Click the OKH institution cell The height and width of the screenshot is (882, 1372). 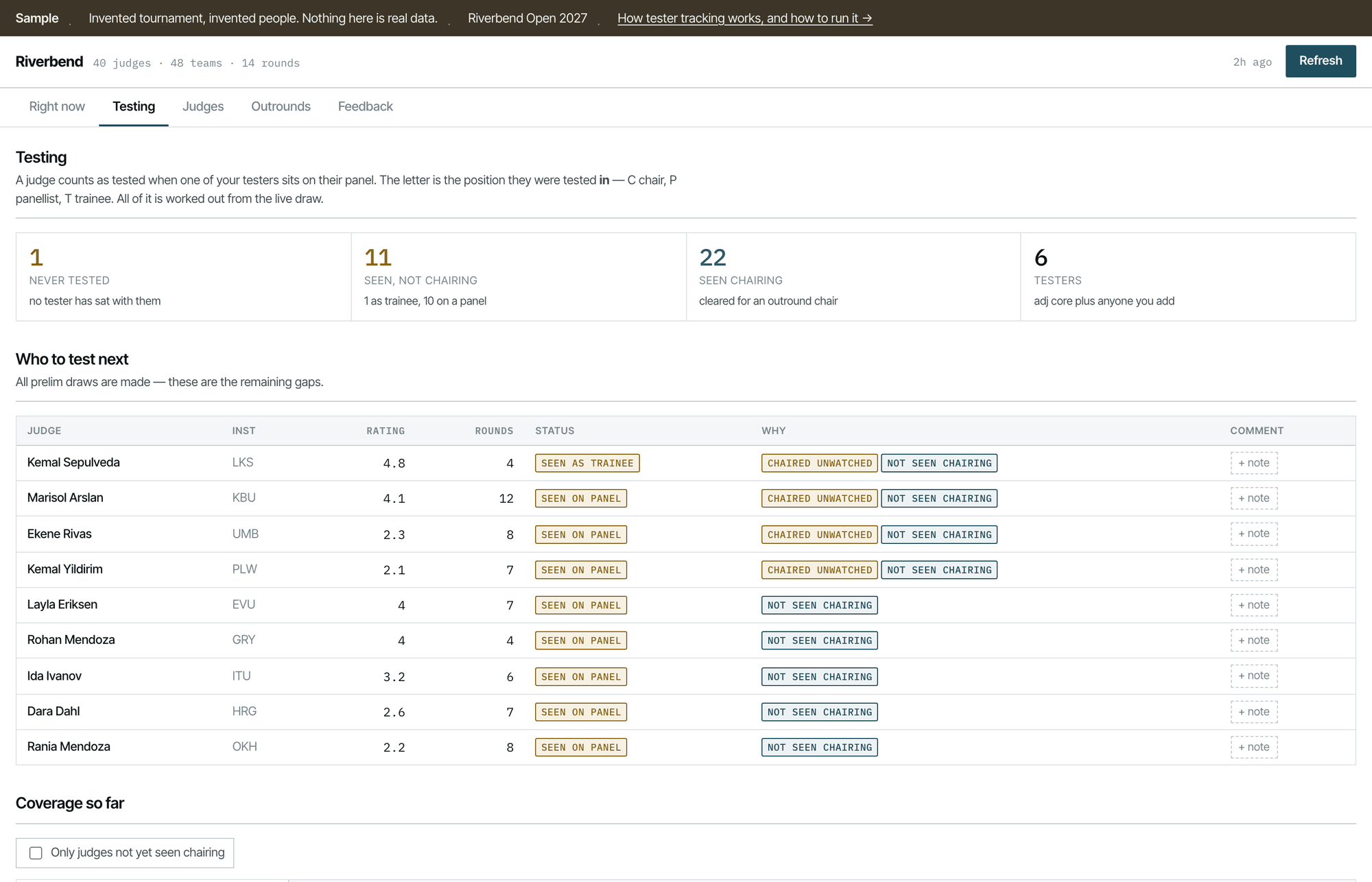(x=244, y=746)
